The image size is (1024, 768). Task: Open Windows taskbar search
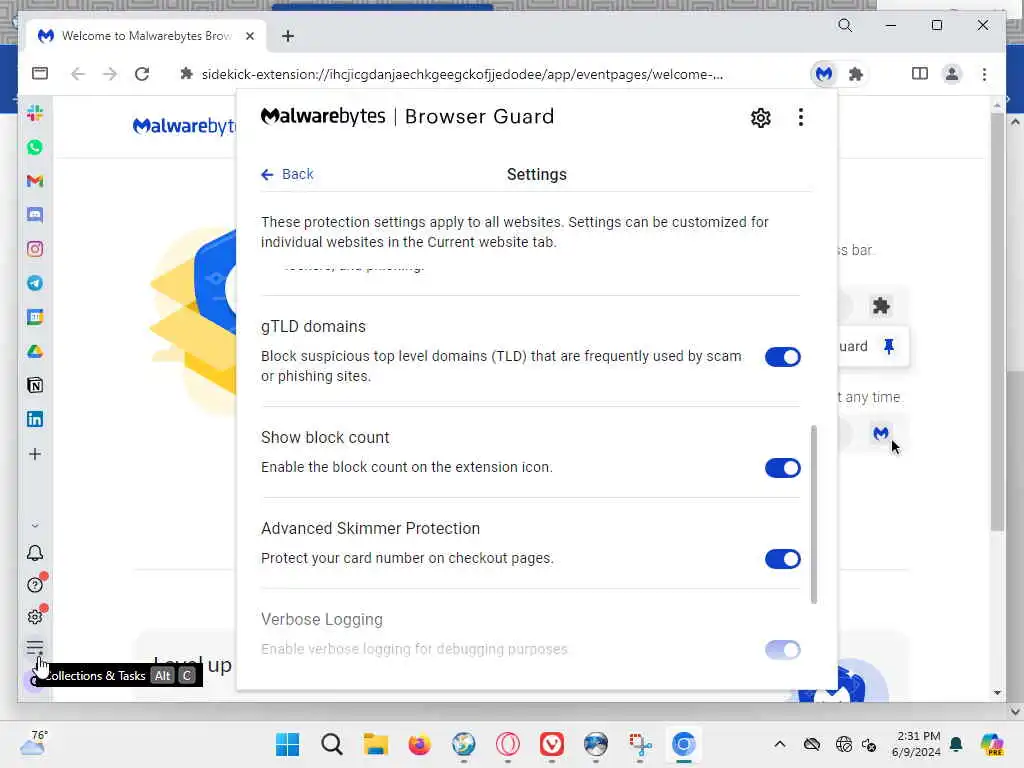332,744
